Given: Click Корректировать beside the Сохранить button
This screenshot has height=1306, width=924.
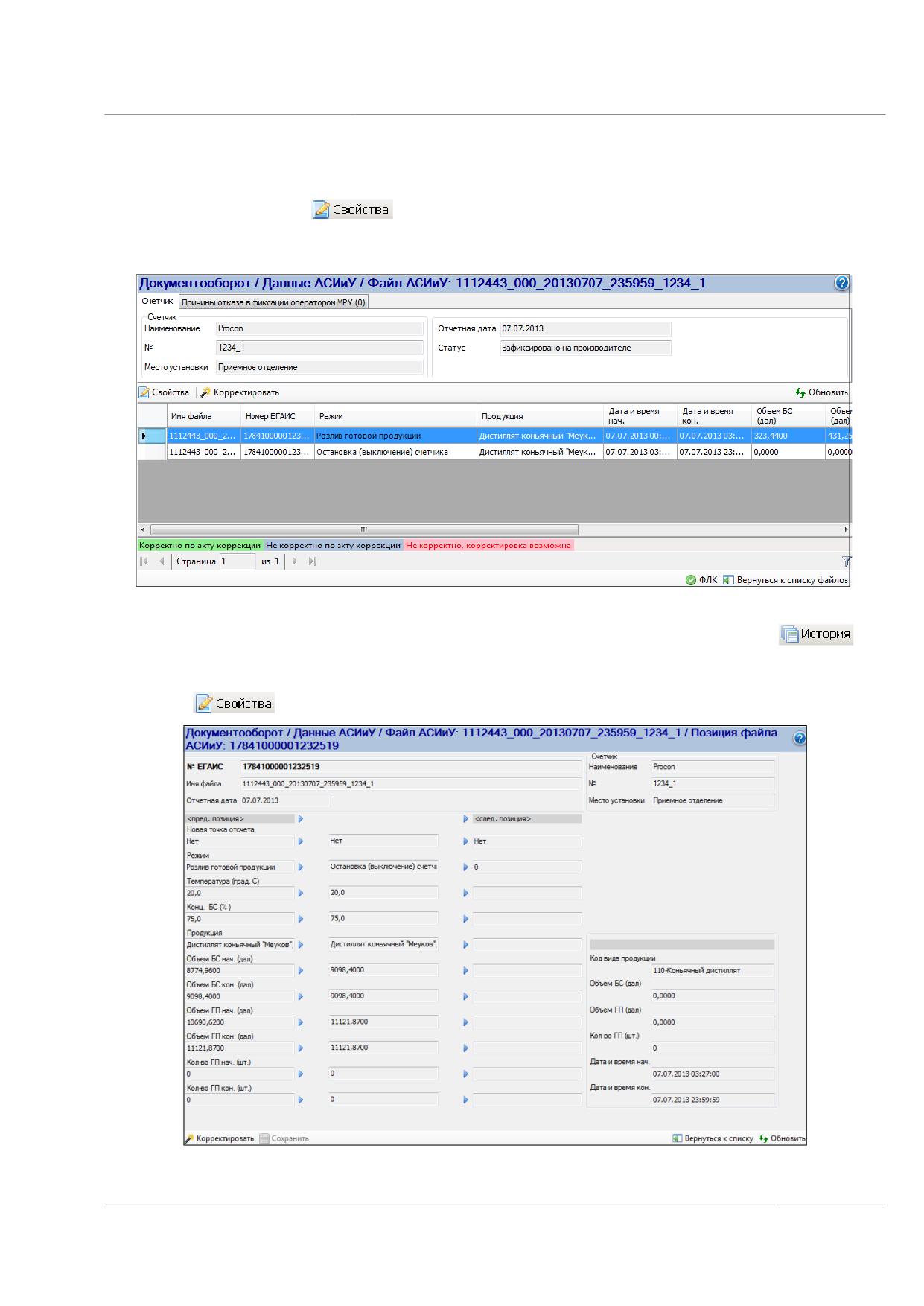Looking at the screenshot, I should point(220,1138).
